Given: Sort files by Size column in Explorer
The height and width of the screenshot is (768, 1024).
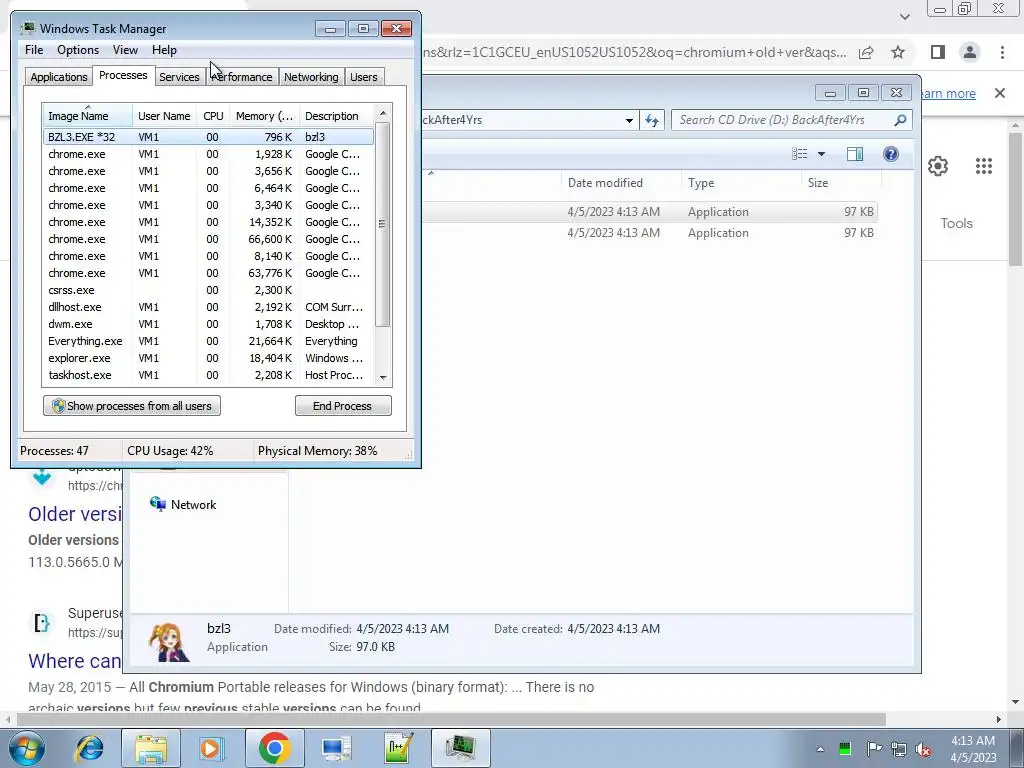Looking at the screenshot, I should 841,183.
